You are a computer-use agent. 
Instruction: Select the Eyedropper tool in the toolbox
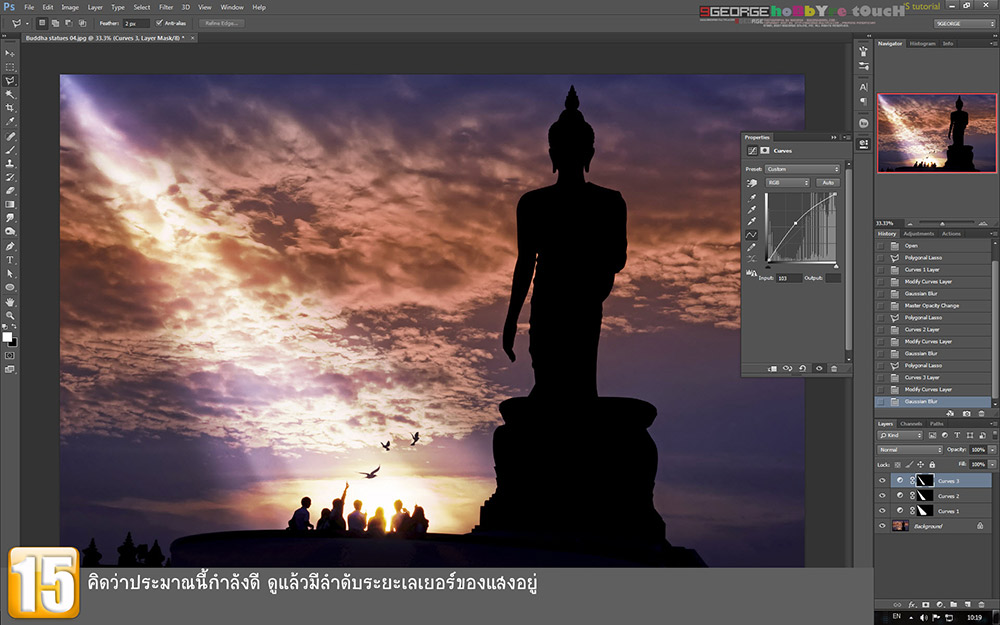(x=10, y=121)
